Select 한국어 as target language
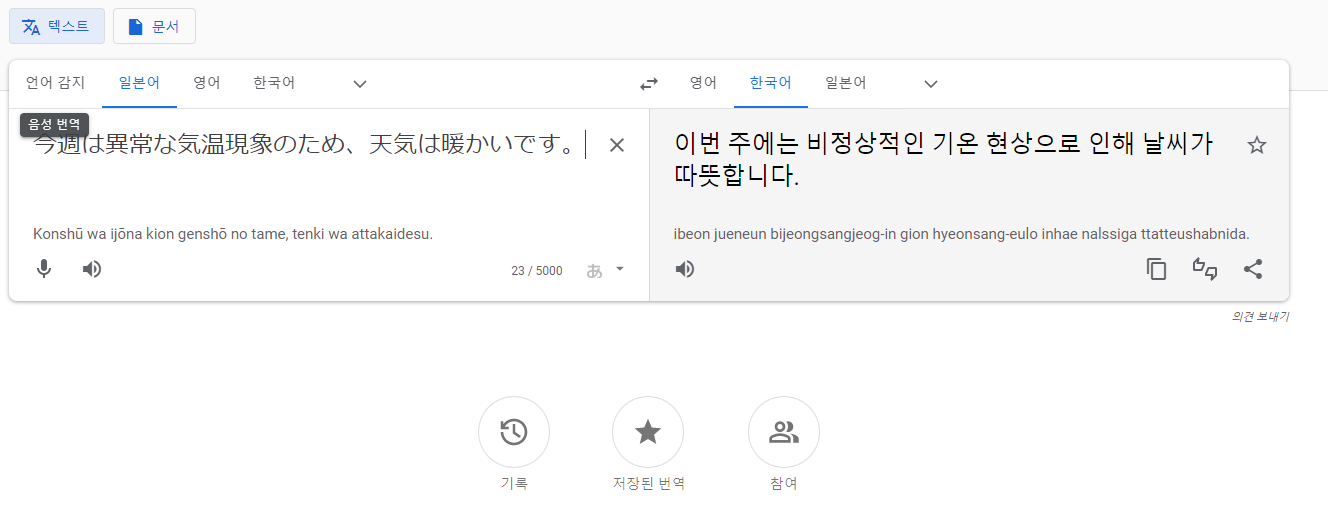The width and height of the screenshot is (1328, 514). click(x=771, y=83)
